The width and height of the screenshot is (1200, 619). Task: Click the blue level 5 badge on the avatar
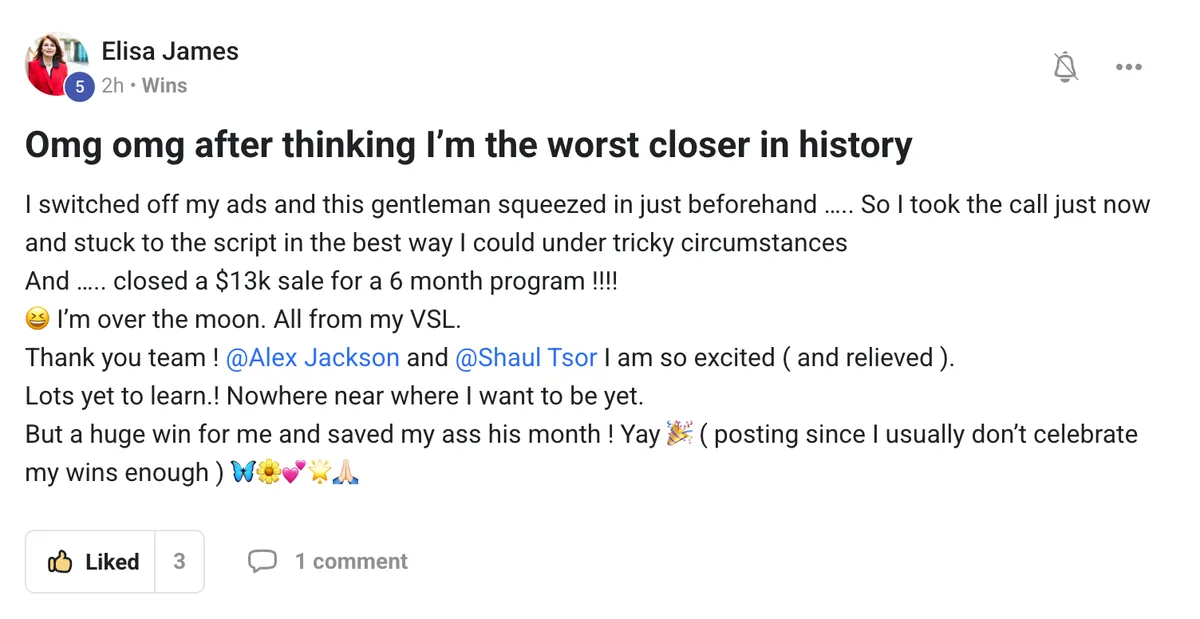pyautogui.click(x=79, y=87)
